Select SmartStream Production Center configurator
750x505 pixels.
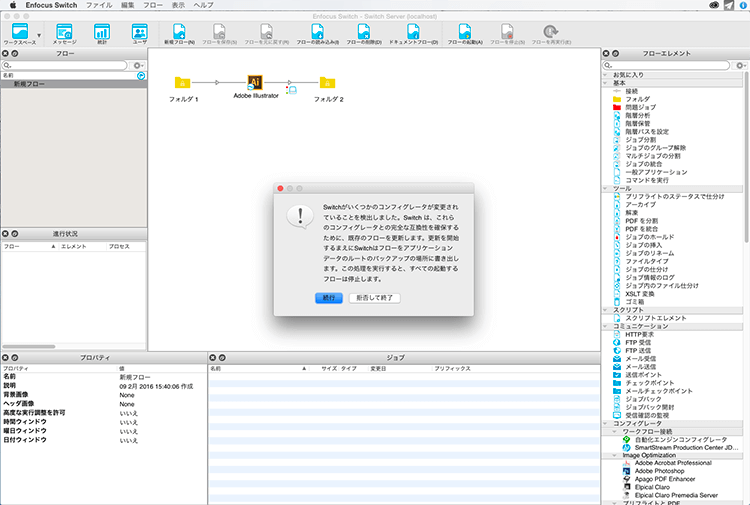coord(680,448)
